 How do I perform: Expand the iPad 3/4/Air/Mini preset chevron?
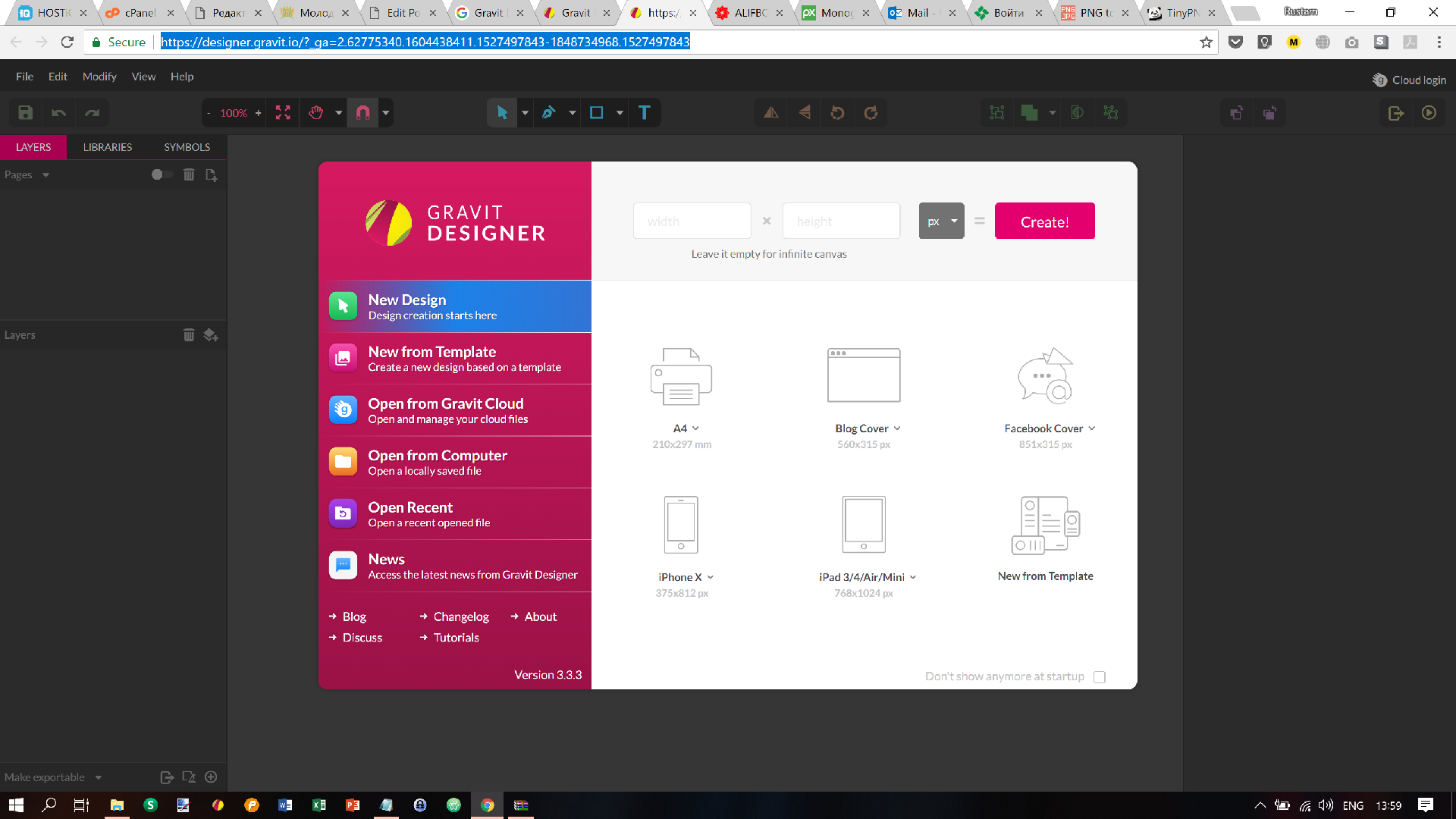pyautogui.click(x=913, y=577)
